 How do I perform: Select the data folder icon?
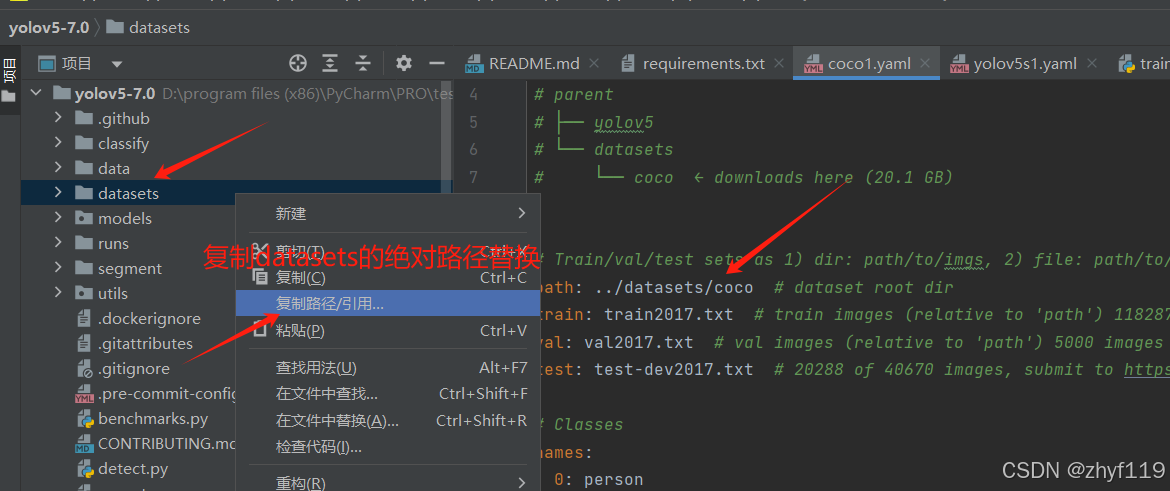(x=84, y=169)
